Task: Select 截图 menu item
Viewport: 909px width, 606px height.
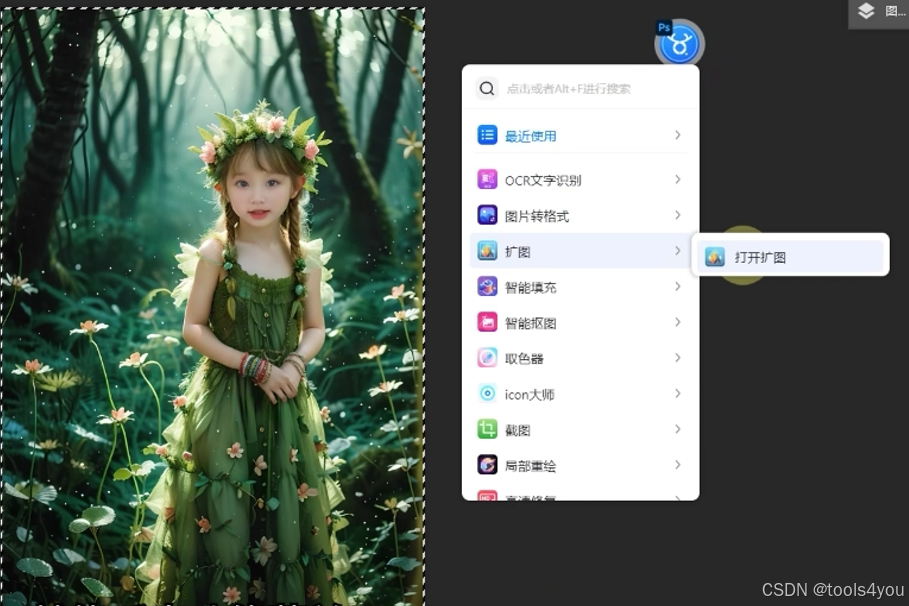Action: pyautogui.click(x=580, y=429)
